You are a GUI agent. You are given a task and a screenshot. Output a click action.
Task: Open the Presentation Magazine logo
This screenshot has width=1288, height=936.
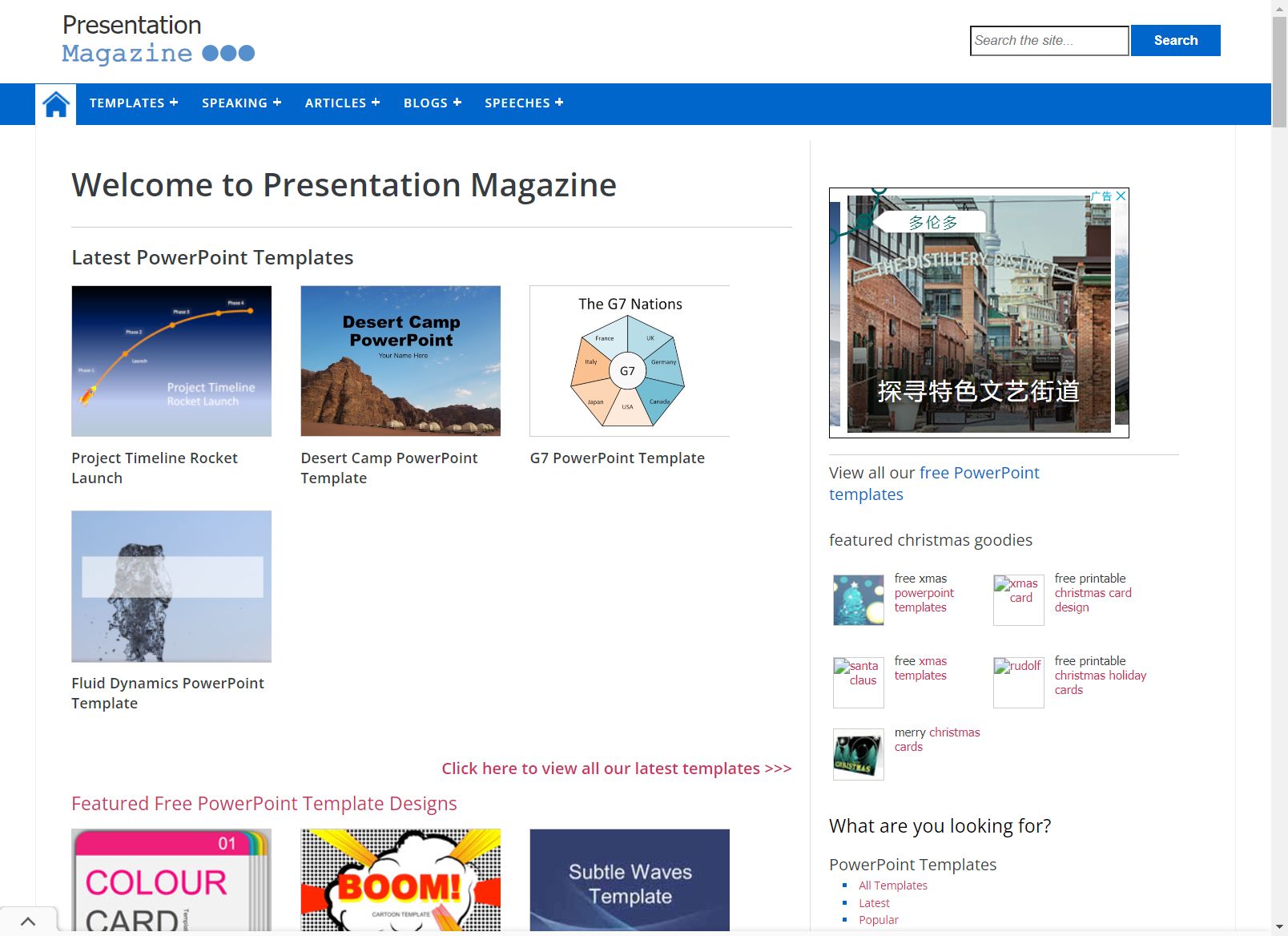coord(158,39)
